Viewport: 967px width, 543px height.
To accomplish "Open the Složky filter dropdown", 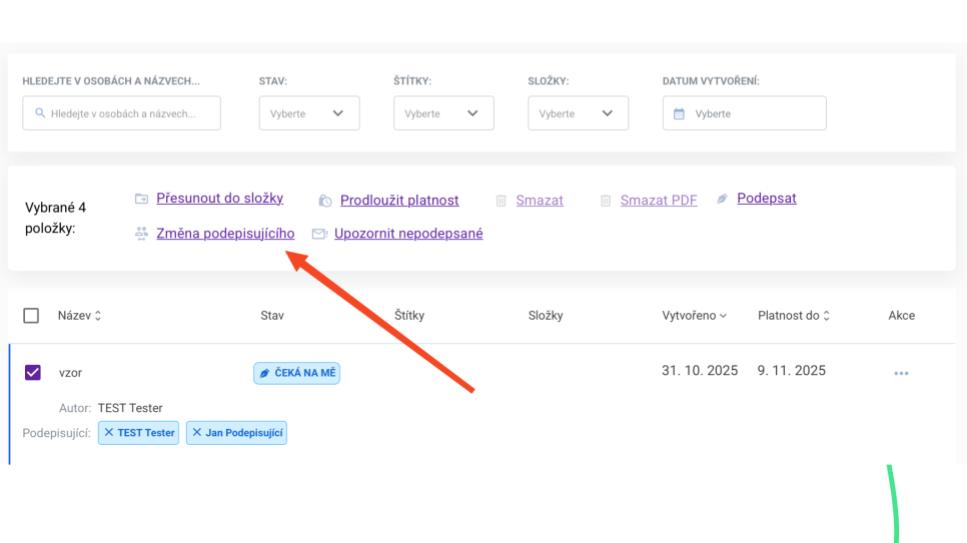I will point(577,113).
